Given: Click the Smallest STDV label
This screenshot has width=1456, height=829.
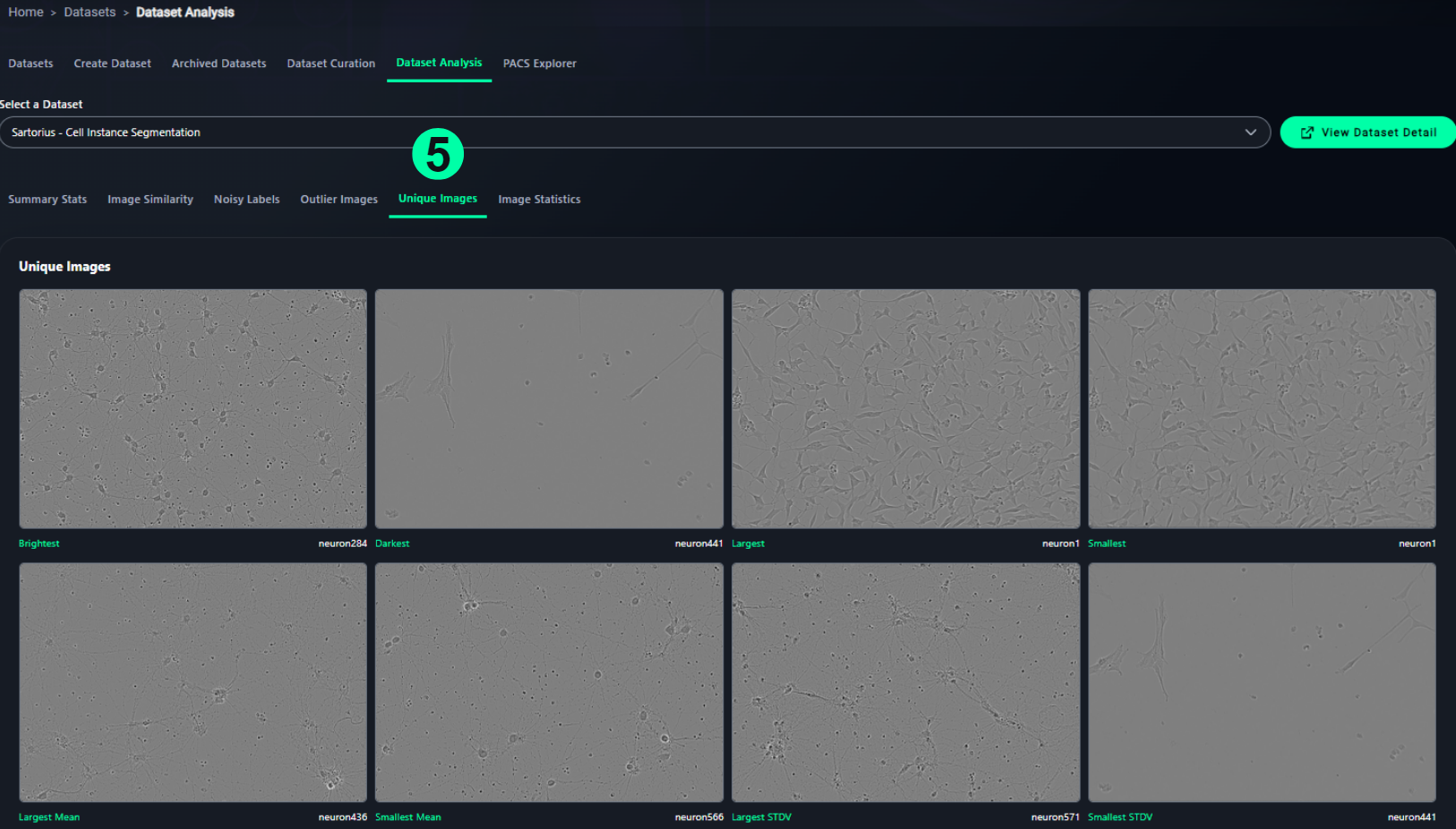Looking at the screenshot, I should pos(1119,817).
